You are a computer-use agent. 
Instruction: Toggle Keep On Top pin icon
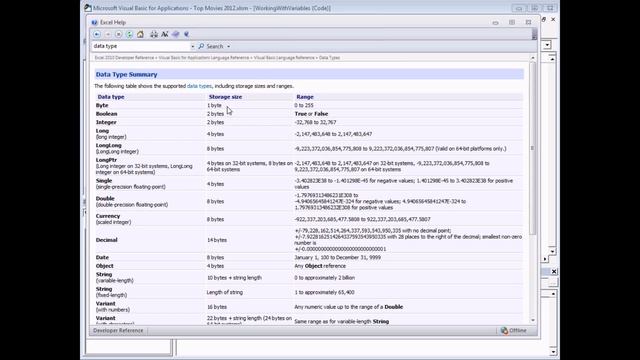pos(187,34)
